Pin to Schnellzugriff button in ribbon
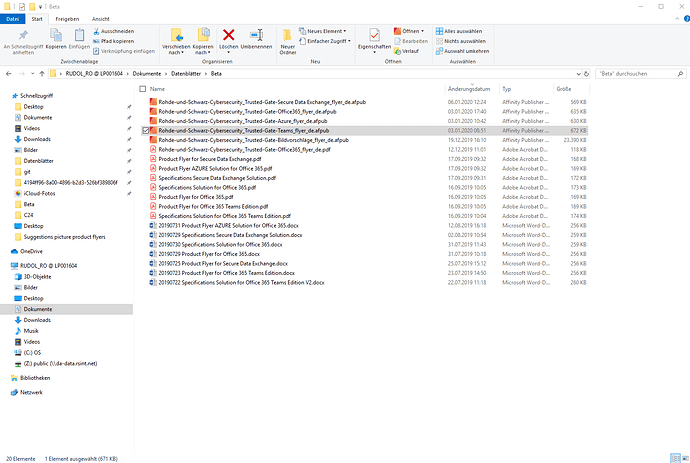 tap(23, 41)
